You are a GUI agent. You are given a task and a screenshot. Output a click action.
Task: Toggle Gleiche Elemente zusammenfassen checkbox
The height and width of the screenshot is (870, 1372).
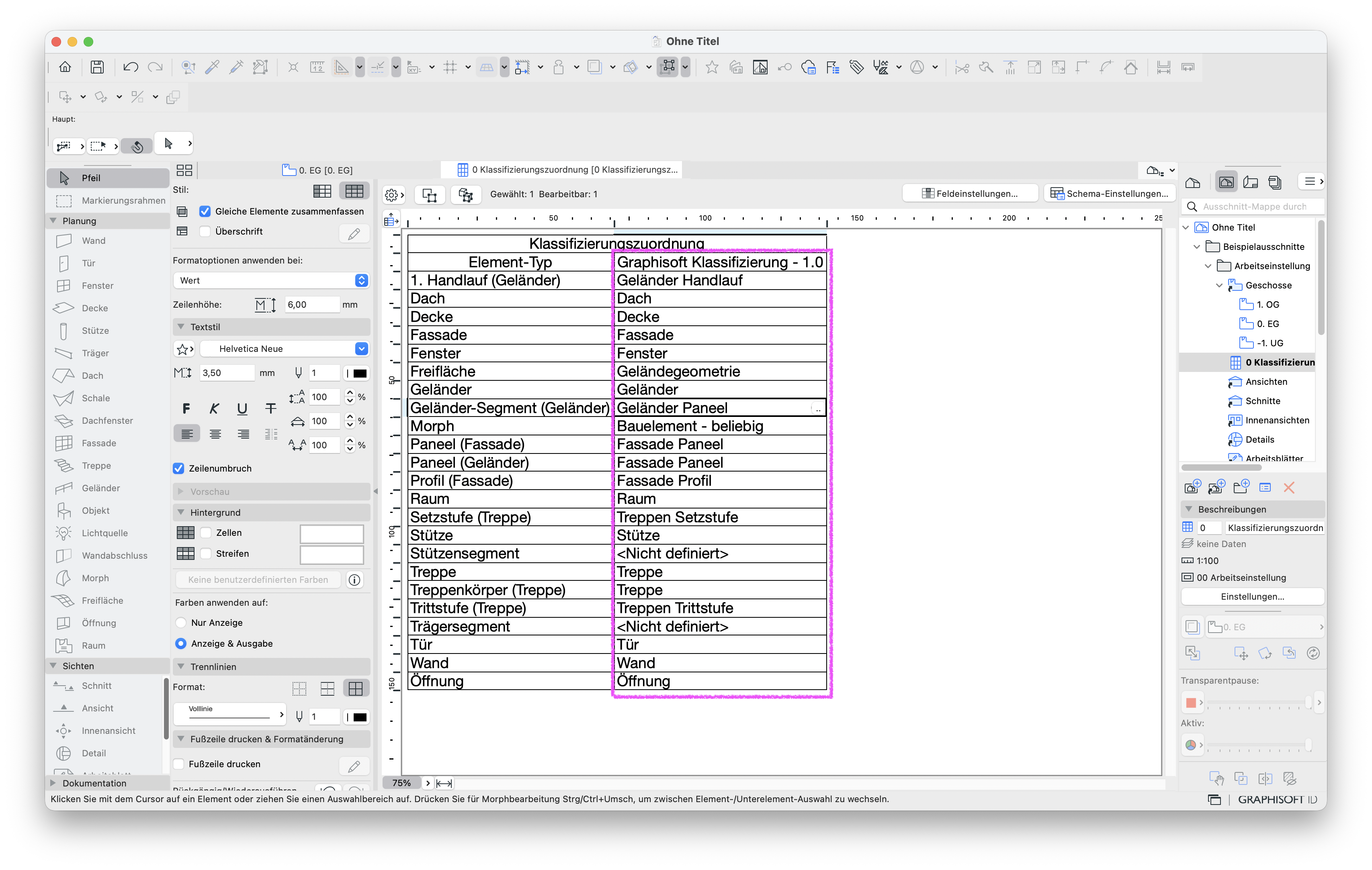click(x=205, y=211)
